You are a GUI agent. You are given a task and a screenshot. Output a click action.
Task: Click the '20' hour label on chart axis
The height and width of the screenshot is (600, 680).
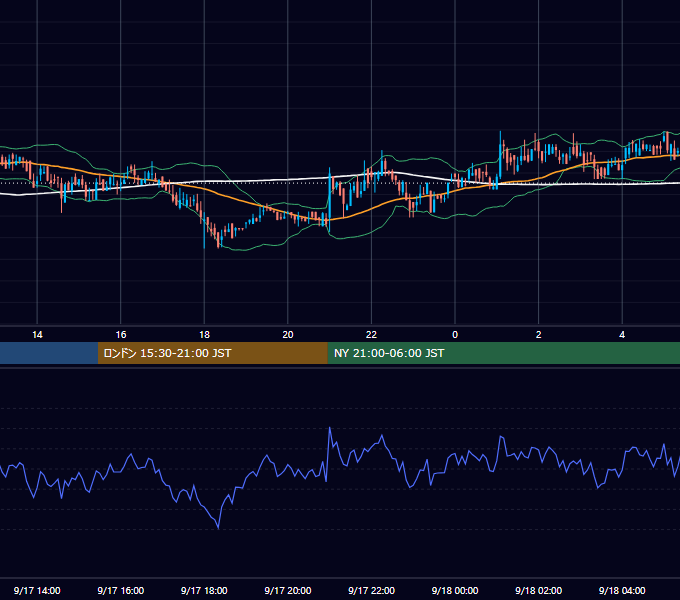[288, 335]
